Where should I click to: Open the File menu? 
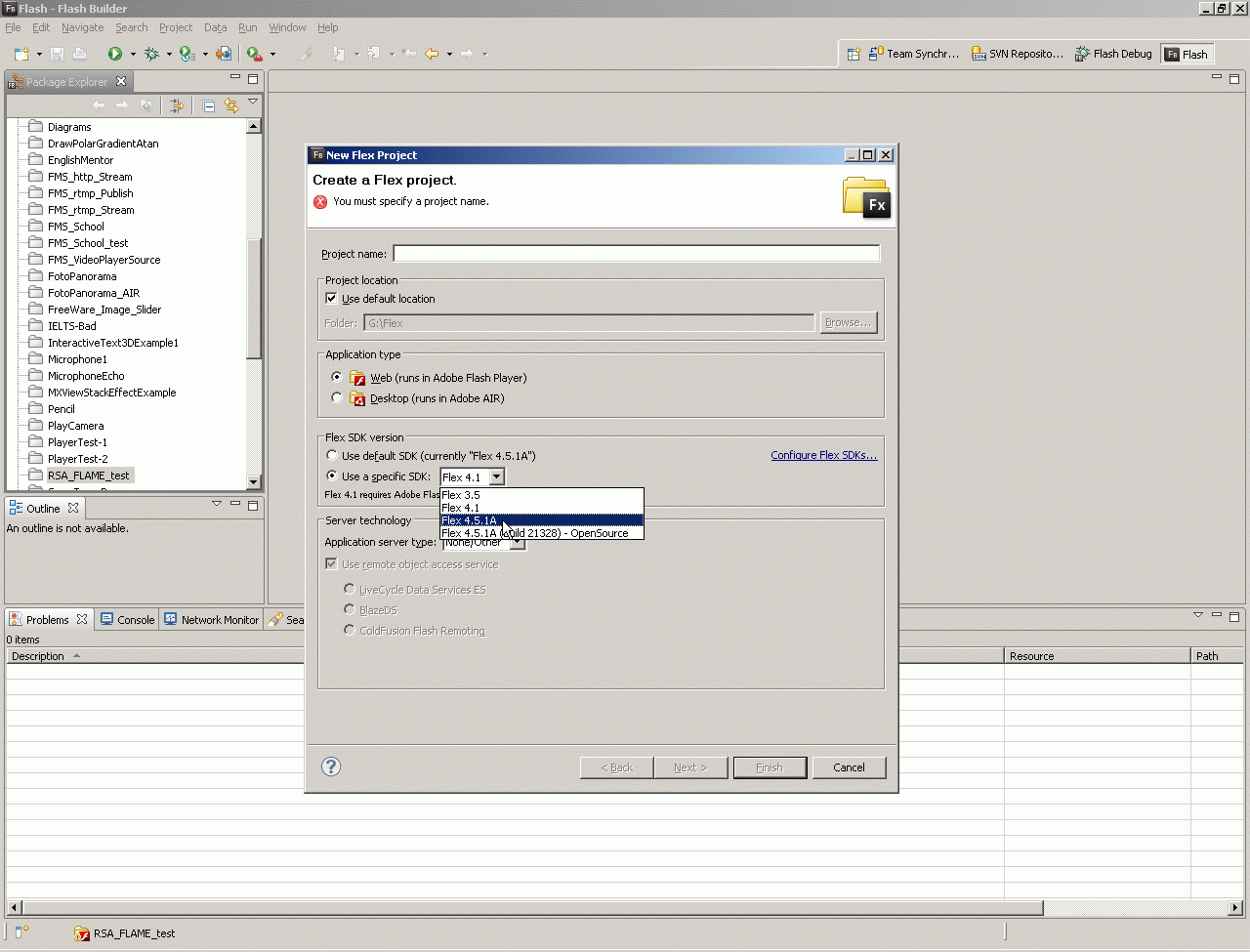click(x=13, y=27)
